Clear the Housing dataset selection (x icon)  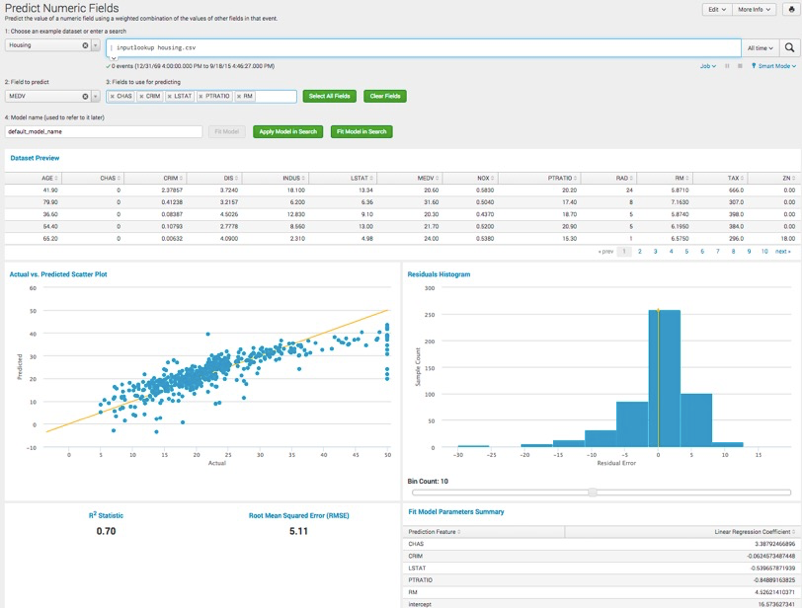click(x=84, y=46)
